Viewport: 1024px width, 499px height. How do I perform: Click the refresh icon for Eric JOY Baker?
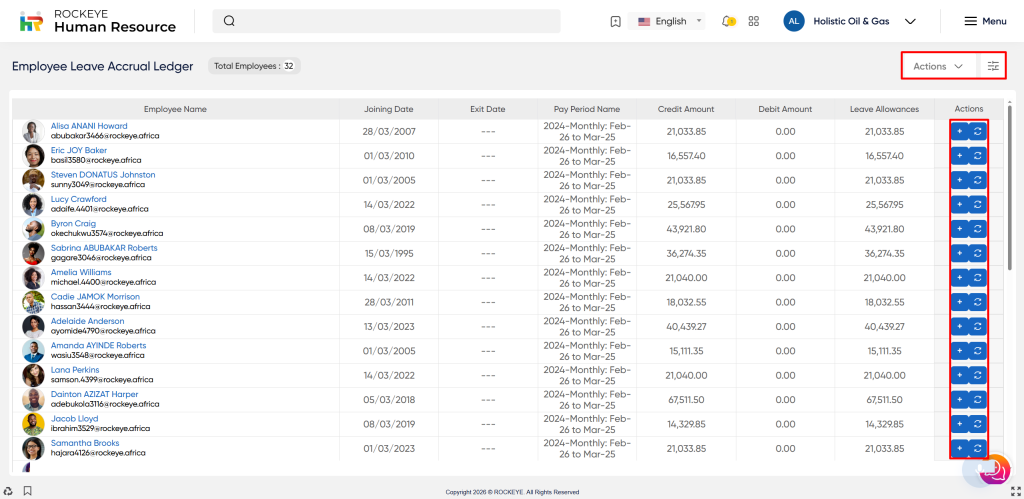978,156
